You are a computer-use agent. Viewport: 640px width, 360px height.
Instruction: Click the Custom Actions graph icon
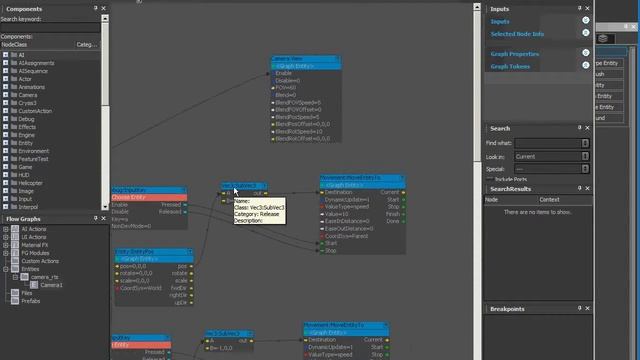point(15,261)
